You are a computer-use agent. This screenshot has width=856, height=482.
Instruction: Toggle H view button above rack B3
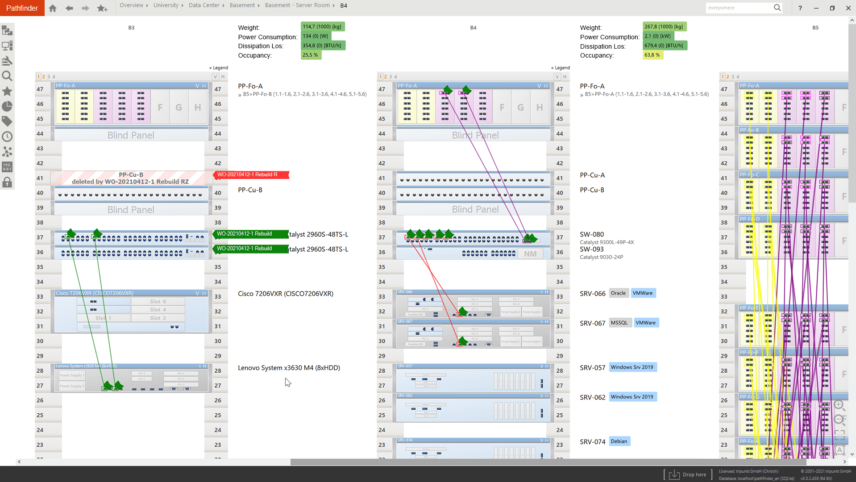[x=223, y=76]
